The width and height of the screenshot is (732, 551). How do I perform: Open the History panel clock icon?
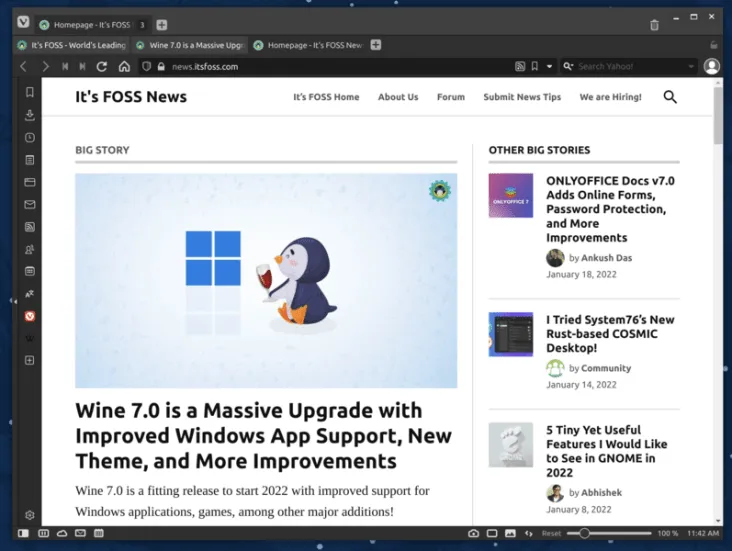[x=30, y=138]
